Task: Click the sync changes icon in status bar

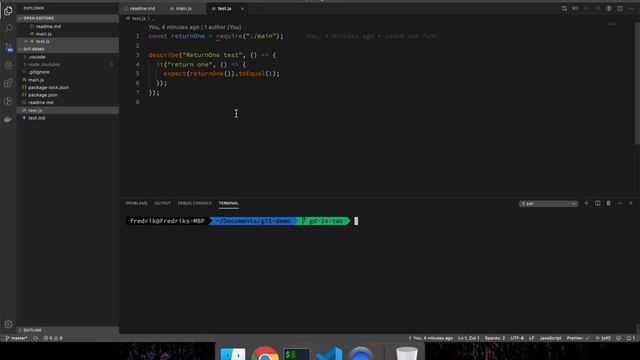Action: pyautogui.click(x=36, y=338)
